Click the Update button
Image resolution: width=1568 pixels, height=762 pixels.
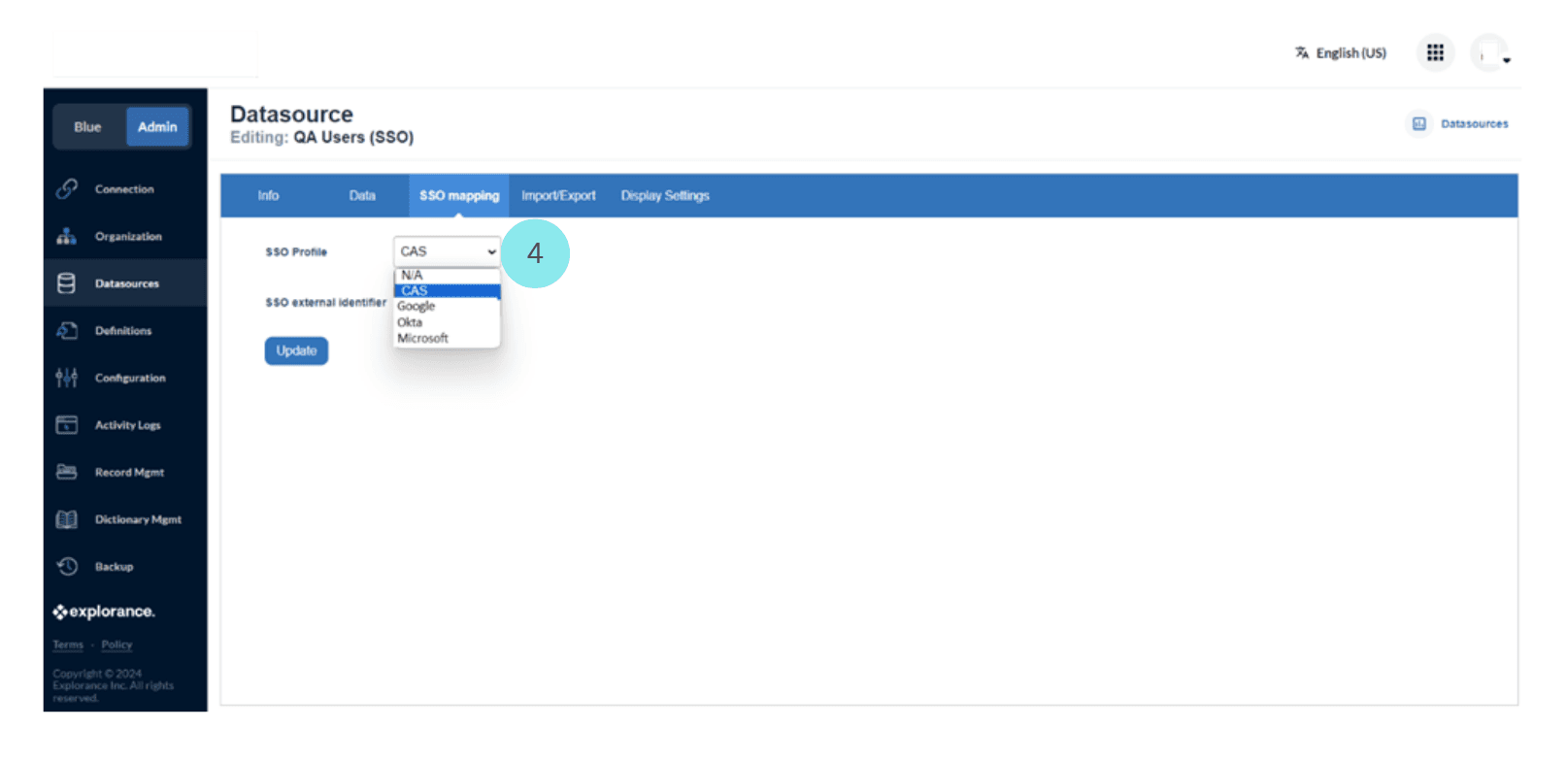click(296, 350)
